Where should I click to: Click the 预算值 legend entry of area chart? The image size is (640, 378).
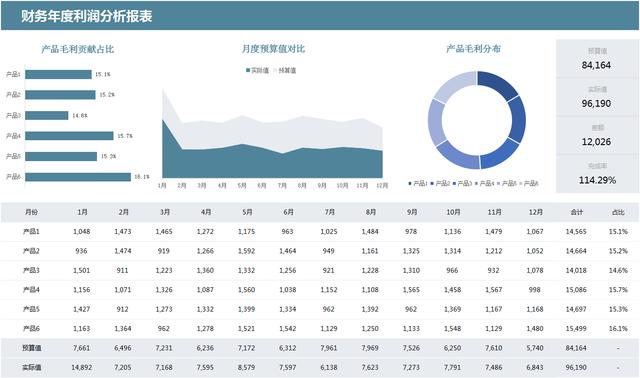[x=285, y=71]
